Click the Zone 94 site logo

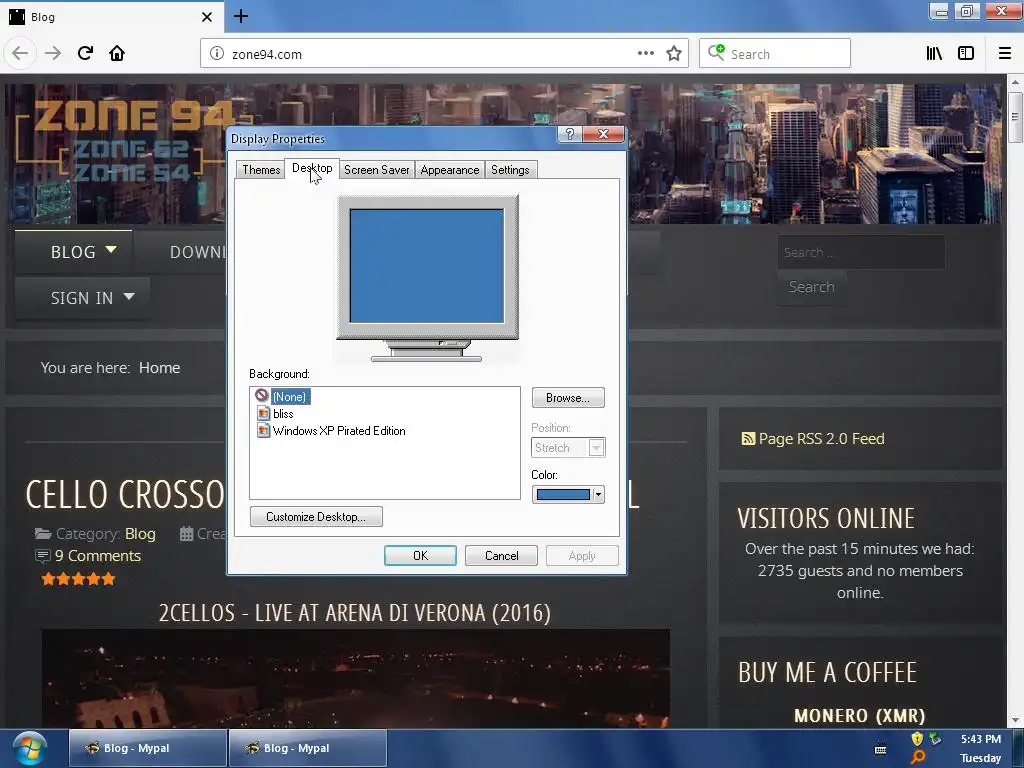point(134,142)
